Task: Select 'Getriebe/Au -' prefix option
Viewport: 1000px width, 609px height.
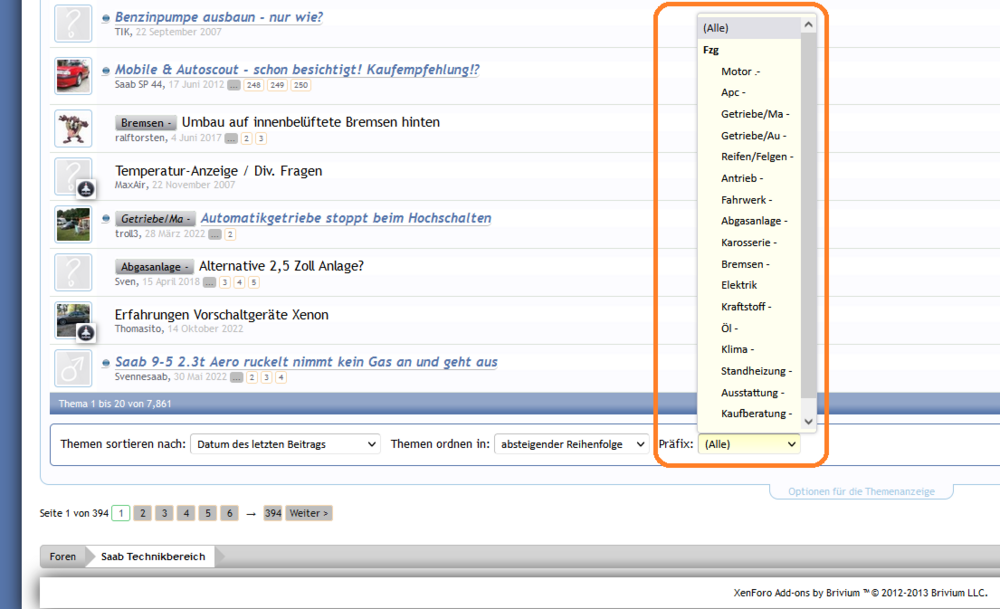Action: tap(749, 136)
